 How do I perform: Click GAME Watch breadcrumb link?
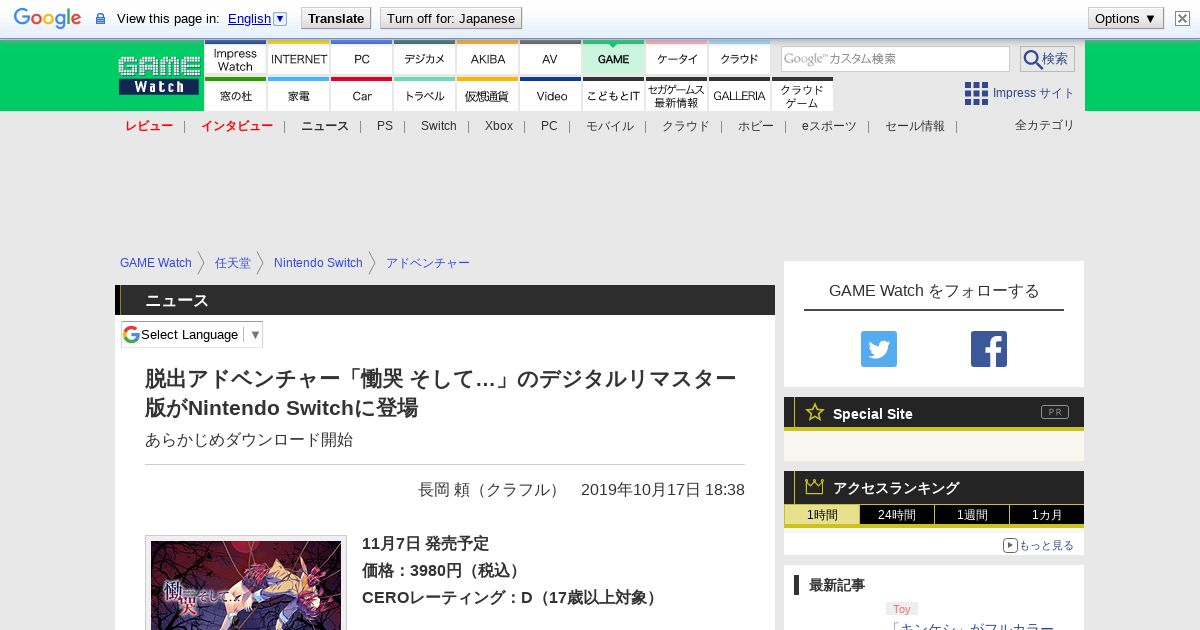(x=156, y=263)
